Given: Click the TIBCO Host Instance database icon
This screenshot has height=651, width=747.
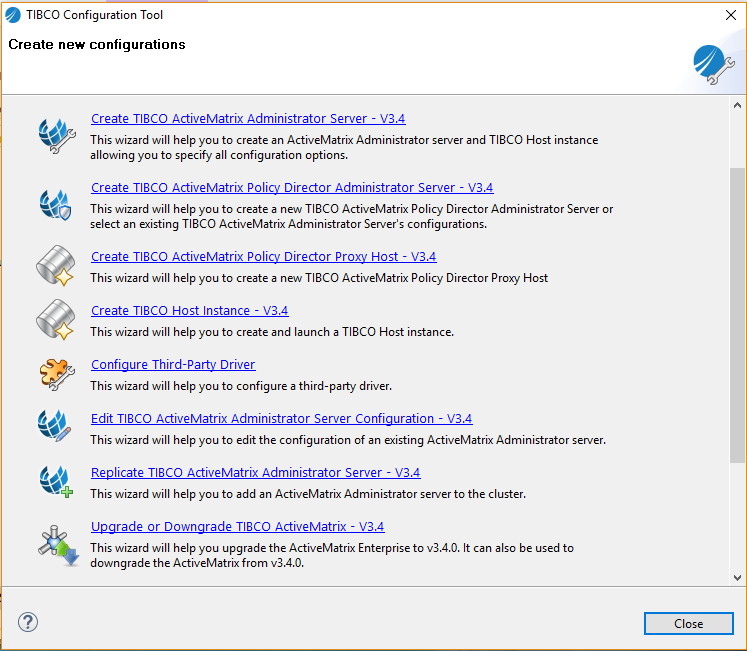Looking at the screenshot, I should (x=55, y=319).
